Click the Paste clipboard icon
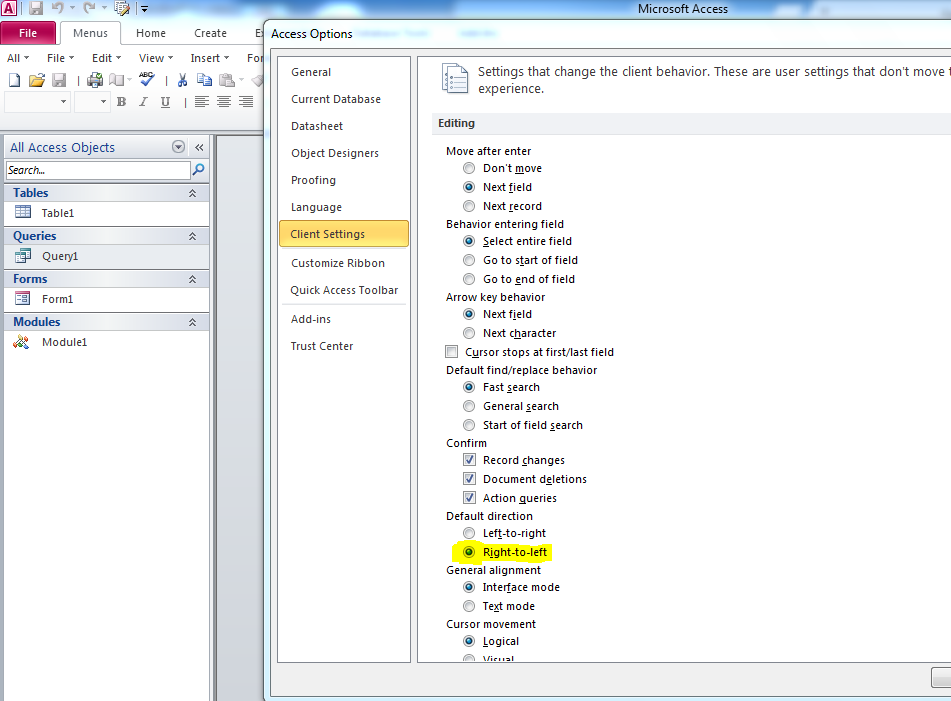 [x=227, y=80]
